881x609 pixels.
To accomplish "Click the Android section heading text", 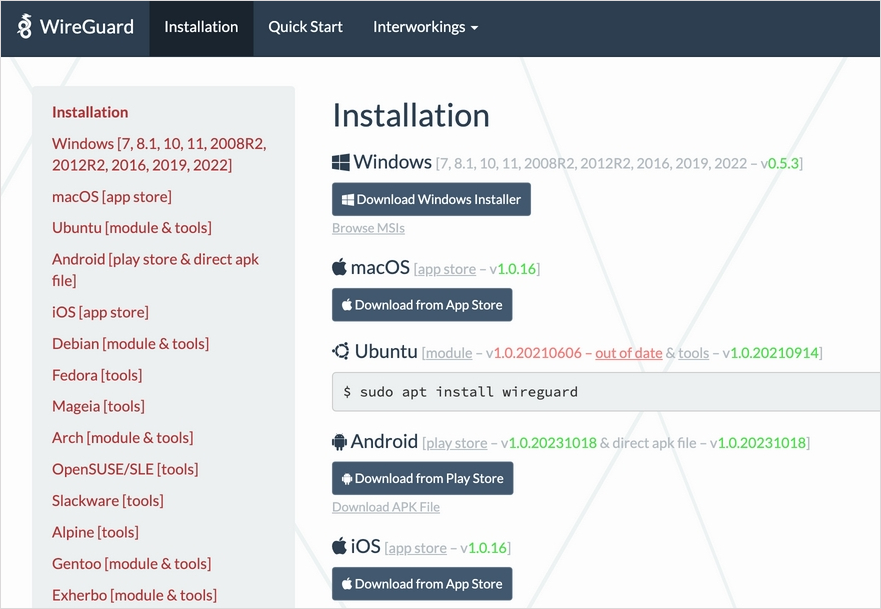I will tap(384, 442).
